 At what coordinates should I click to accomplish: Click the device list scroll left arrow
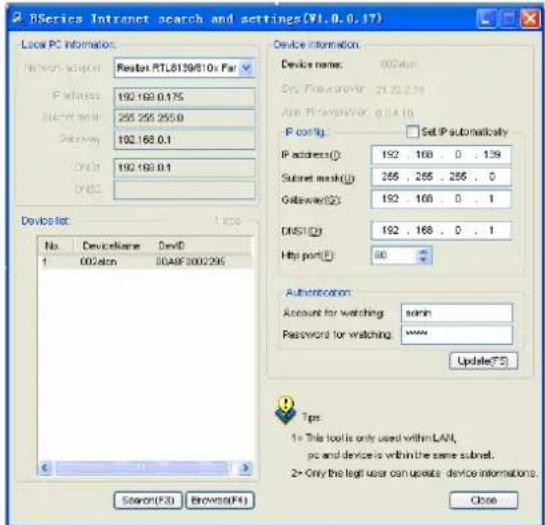[46, 468]
